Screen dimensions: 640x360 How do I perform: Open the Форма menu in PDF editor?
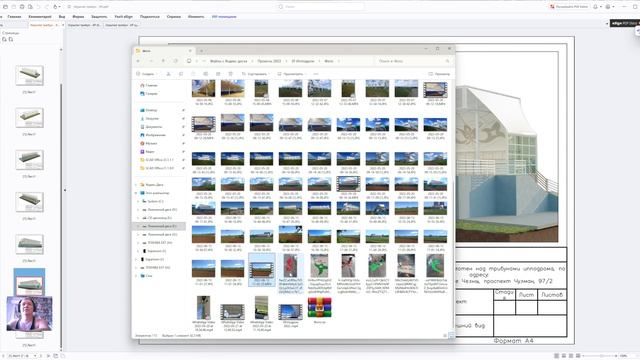pos(78,17)
